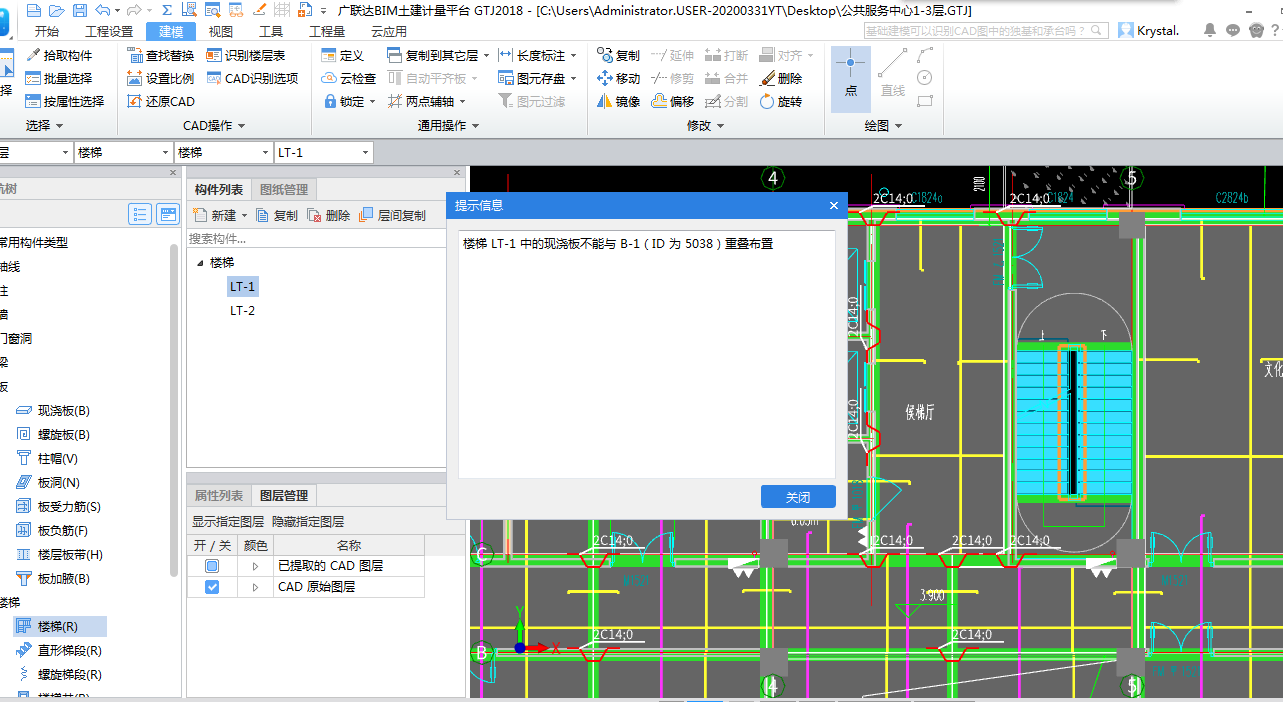The width and height of the screenshot is (1283, 702).
Task: Switch to the 云应用 ribbon tab
Action: [x=388, y=31]
